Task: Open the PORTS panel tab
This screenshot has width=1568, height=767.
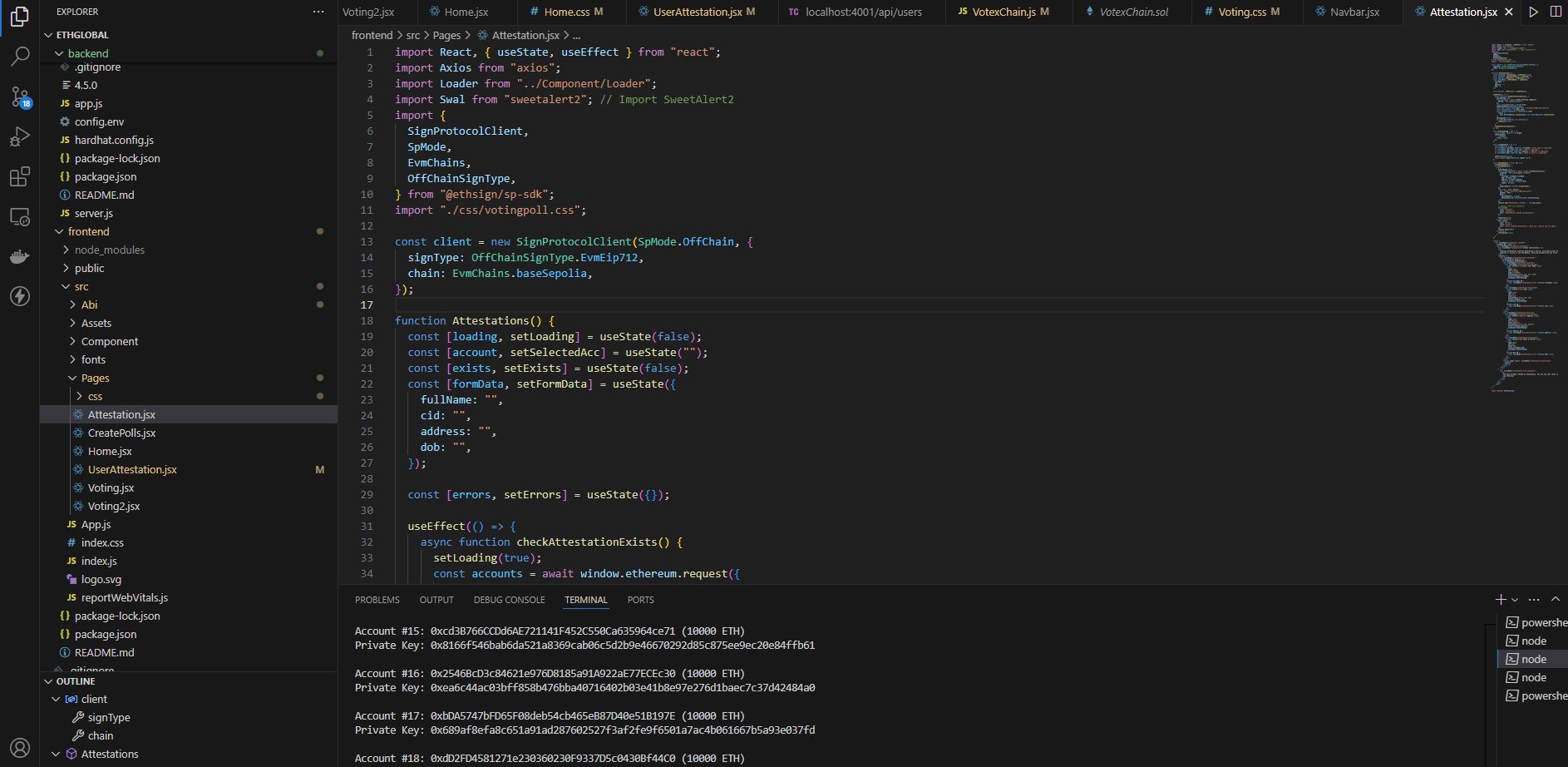Action: pos(640,600)
